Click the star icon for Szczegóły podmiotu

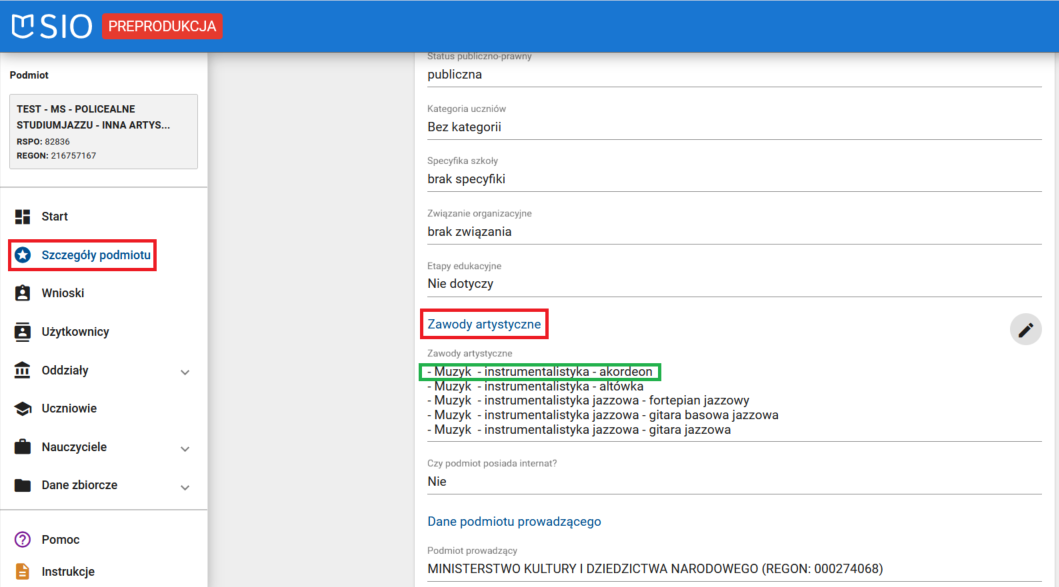(23, 255)
